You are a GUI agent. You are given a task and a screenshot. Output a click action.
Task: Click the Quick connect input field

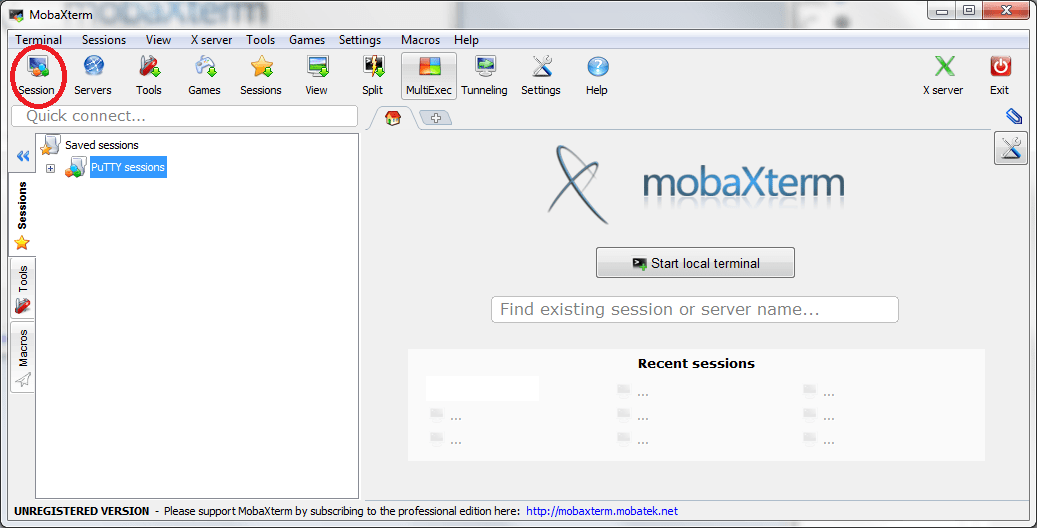click(x=185, y=116)
